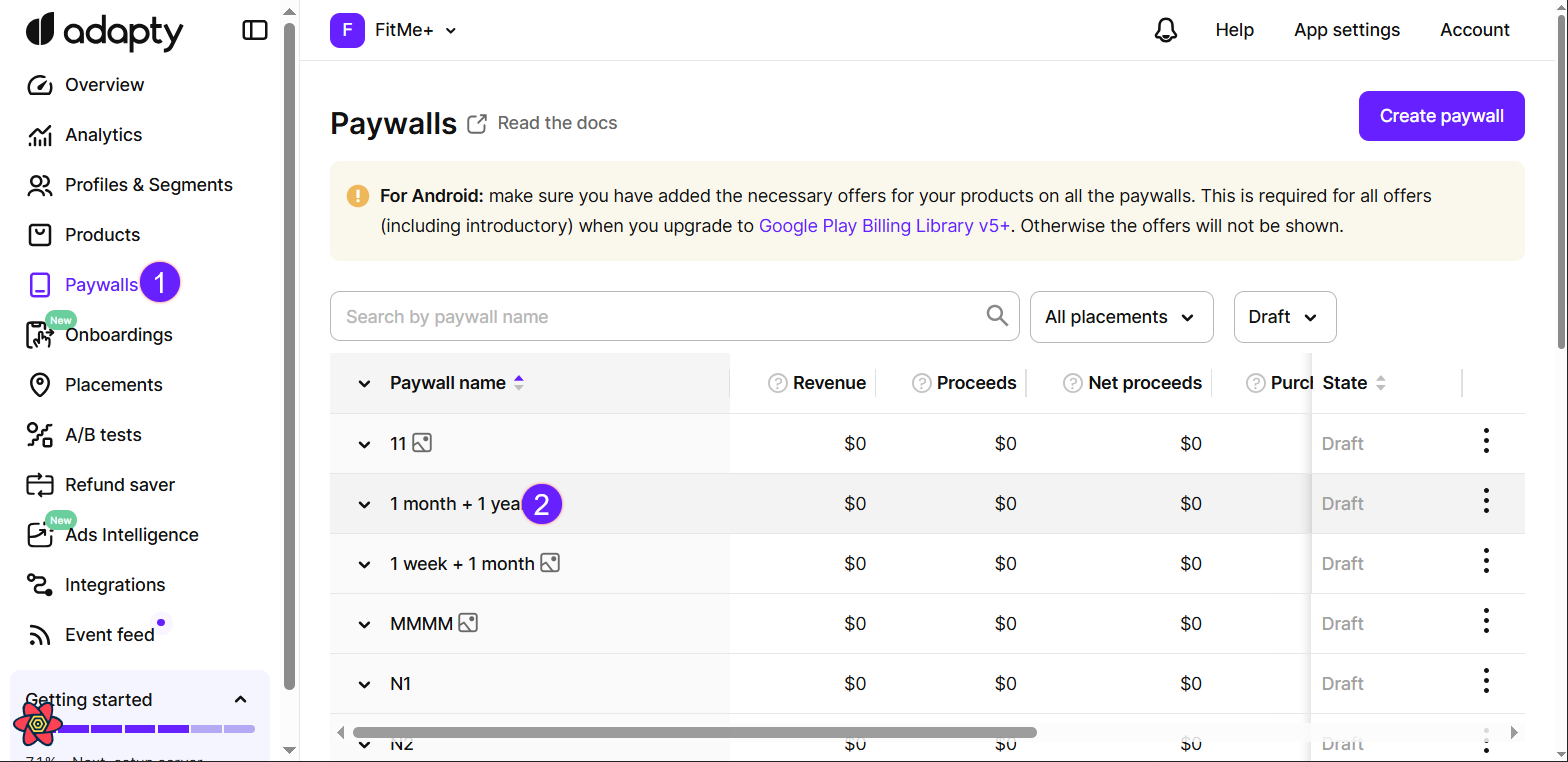Click the Revenue column help icon
Screen dimensions: 1568x762
777,383
